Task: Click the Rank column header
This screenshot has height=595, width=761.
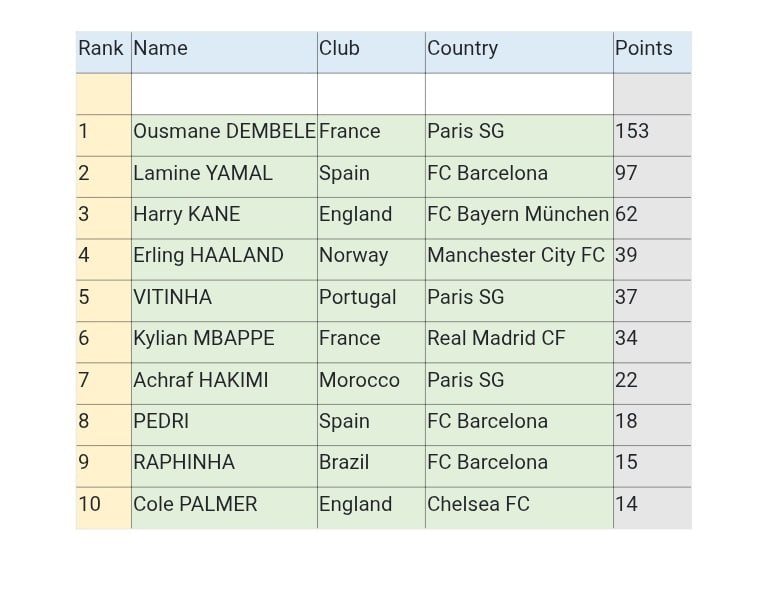Action: point(102,49)
